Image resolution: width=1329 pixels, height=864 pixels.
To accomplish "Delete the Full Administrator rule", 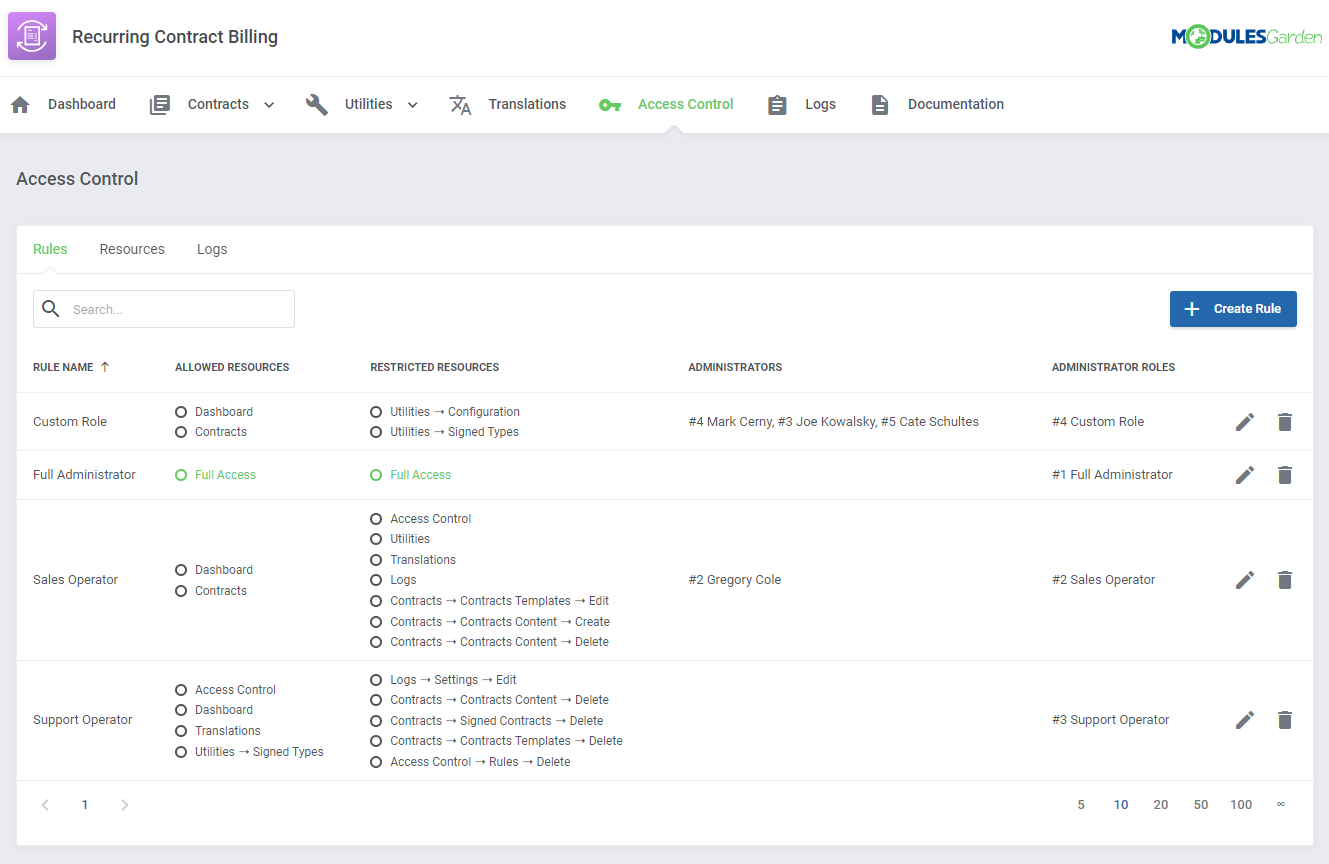I will pos(1285,475).
